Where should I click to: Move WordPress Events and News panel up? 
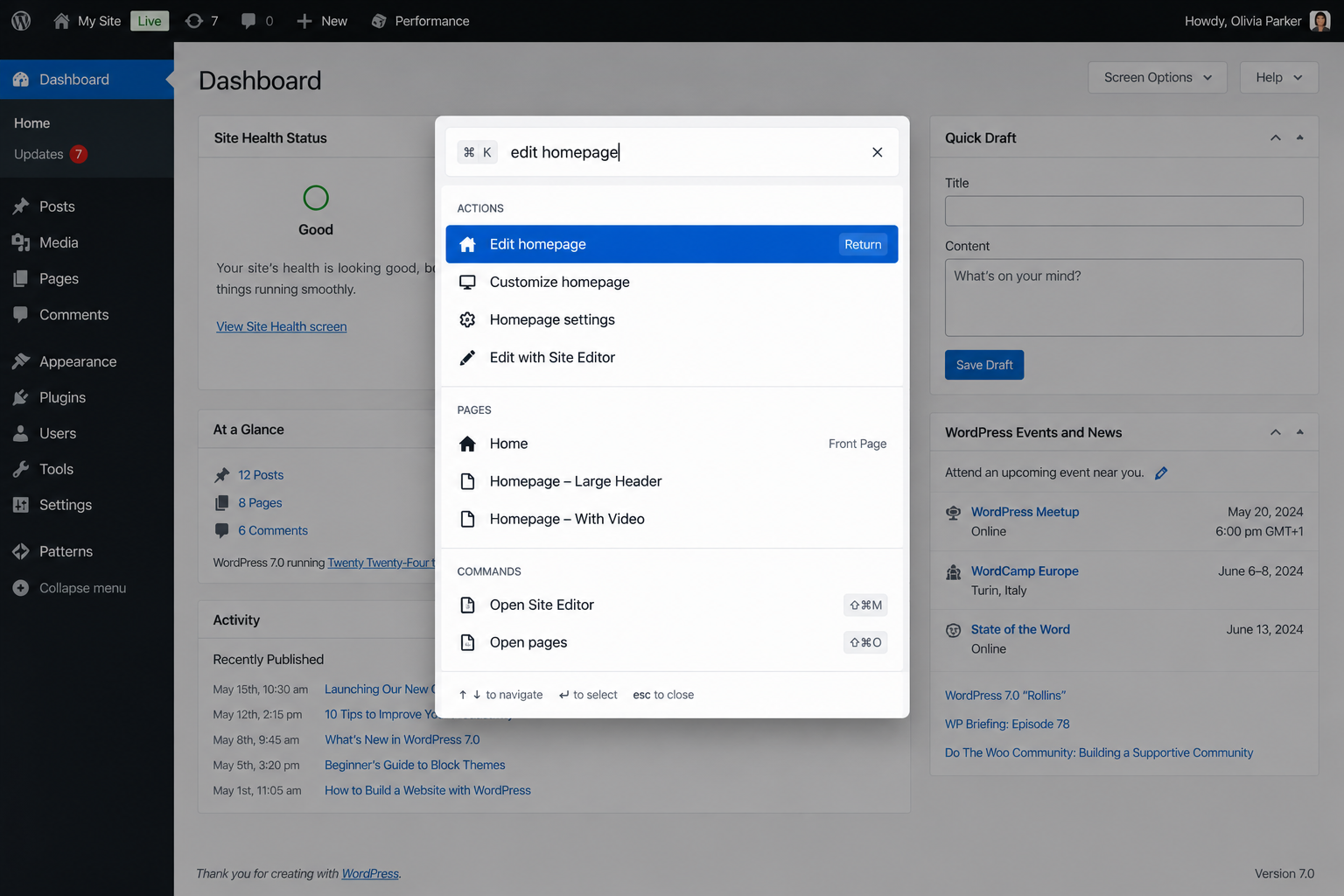point(1276,432)
